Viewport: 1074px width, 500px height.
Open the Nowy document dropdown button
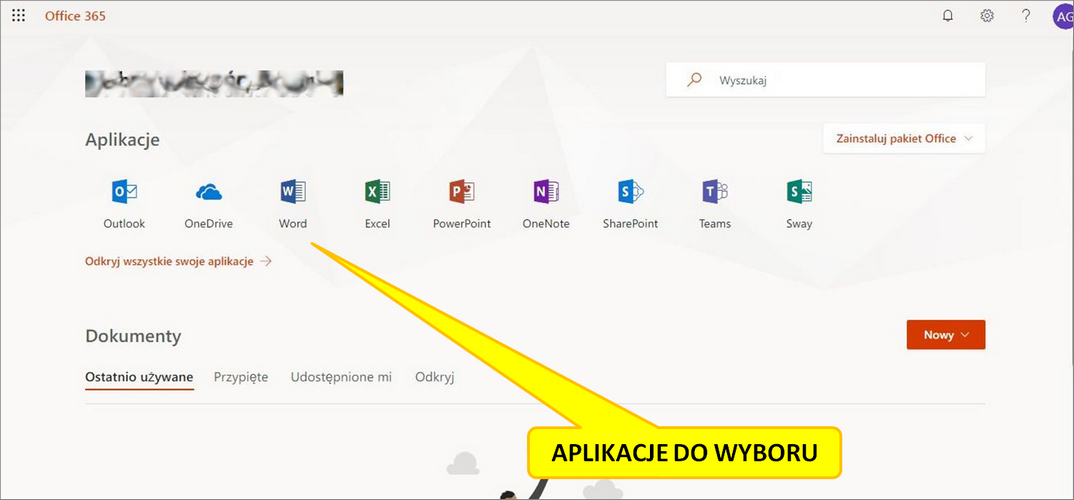946,335
